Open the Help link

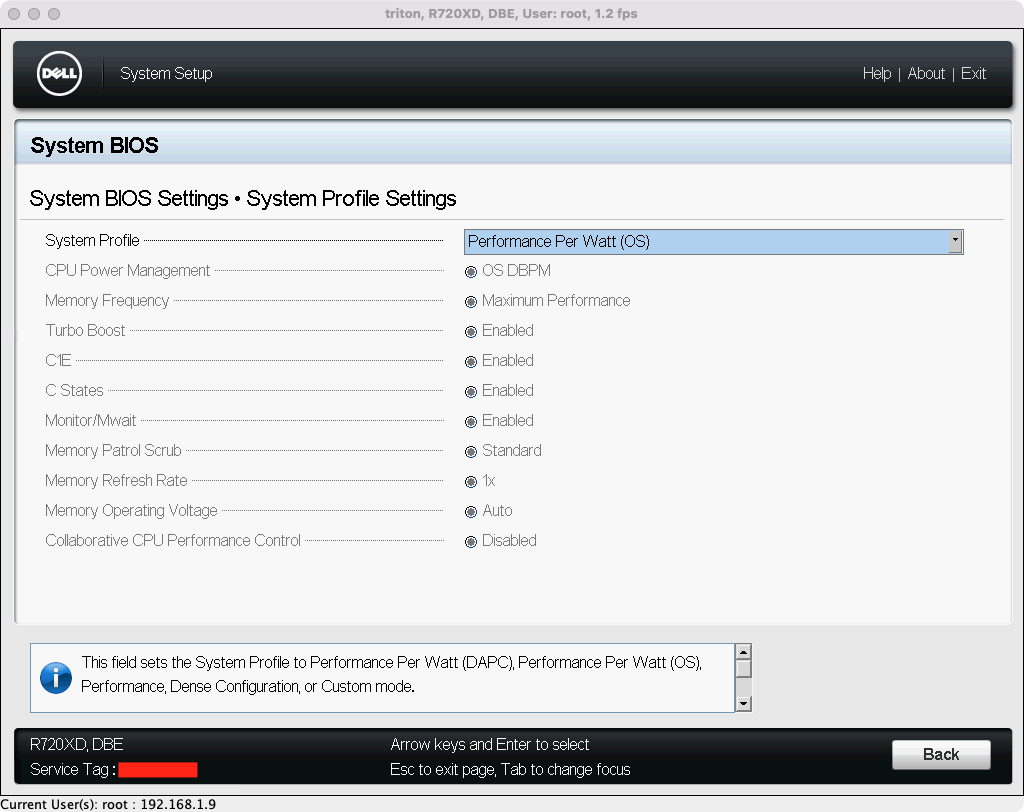876,73
